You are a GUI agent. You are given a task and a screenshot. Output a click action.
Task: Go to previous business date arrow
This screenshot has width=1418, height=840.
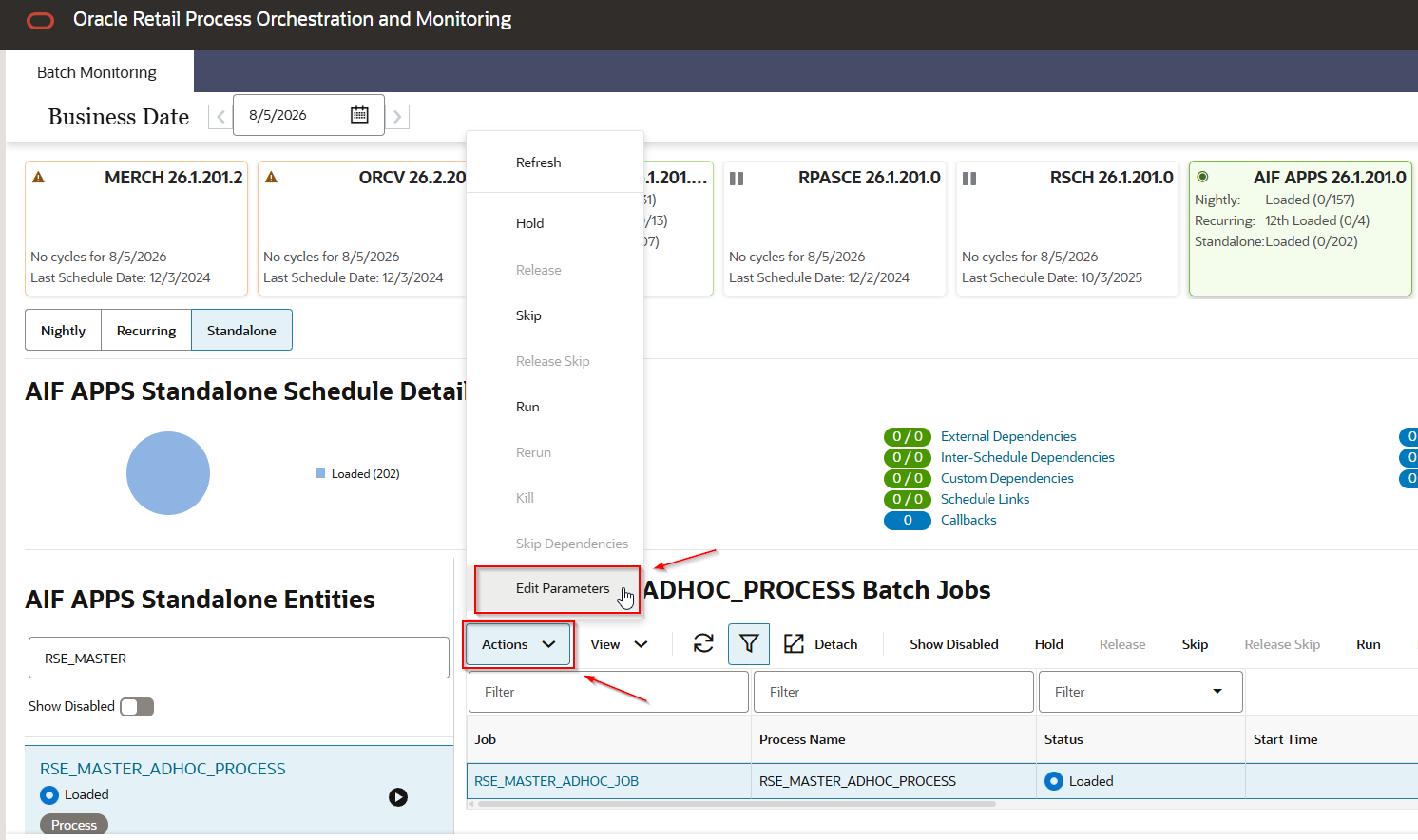coord(220,117)
